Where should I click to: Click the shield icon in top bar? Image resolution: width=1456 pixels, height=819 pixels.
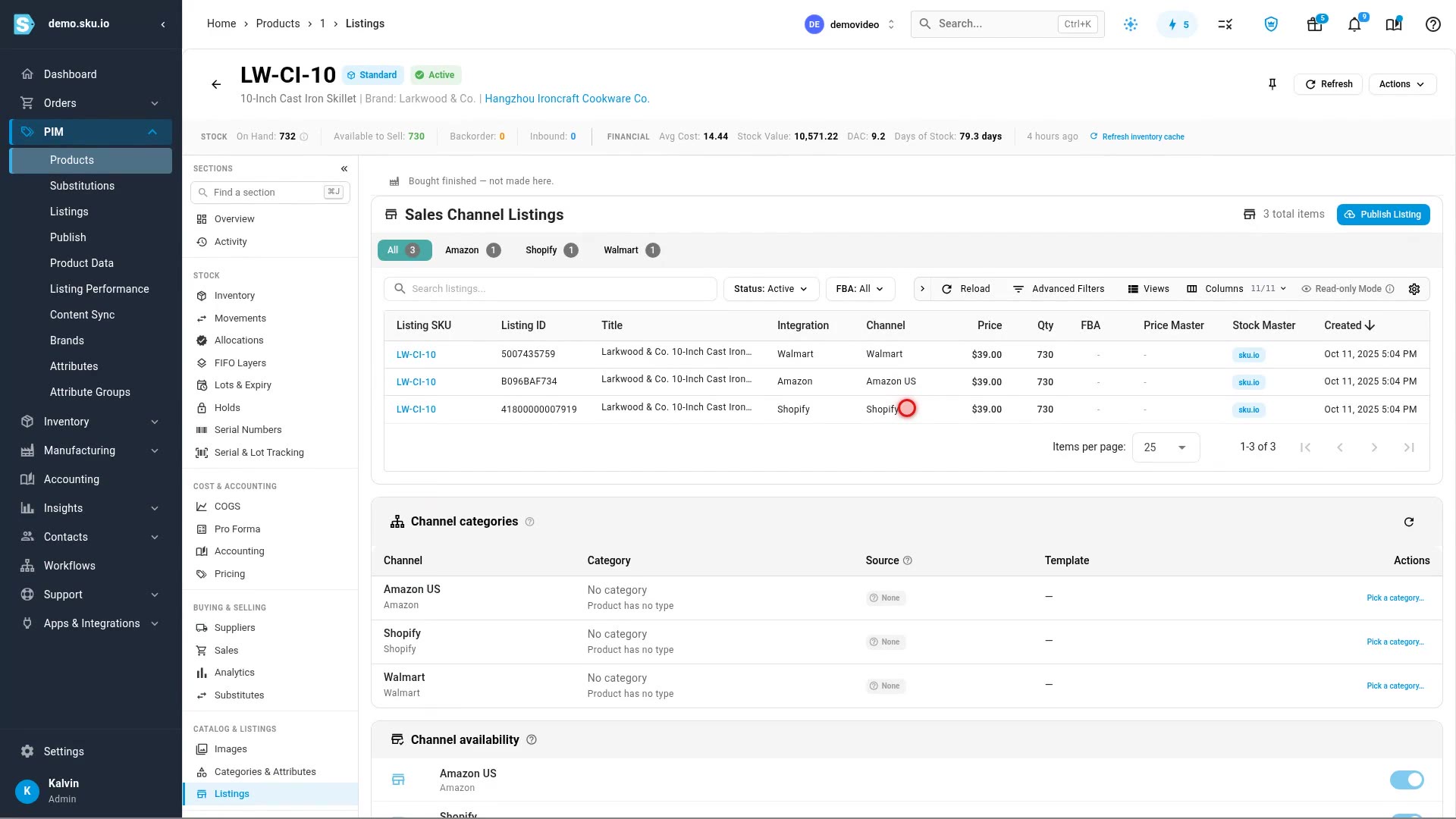(1271, 24)
